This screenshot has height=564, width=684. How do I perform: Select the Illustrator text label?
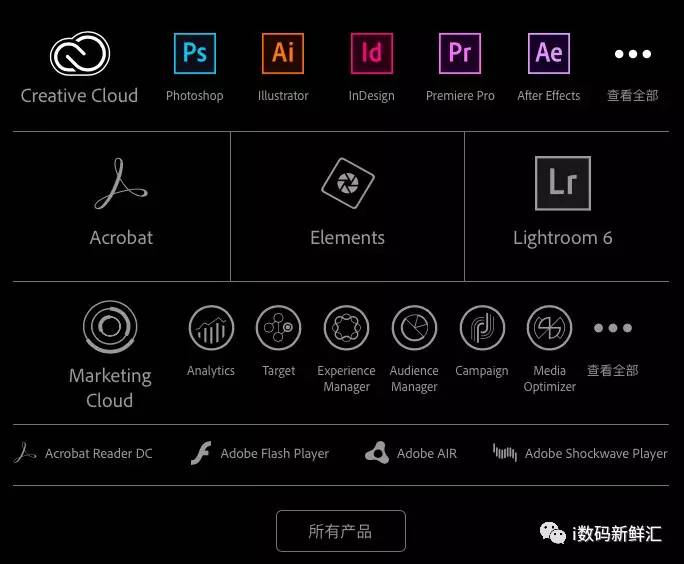click(x=283, y=96)
